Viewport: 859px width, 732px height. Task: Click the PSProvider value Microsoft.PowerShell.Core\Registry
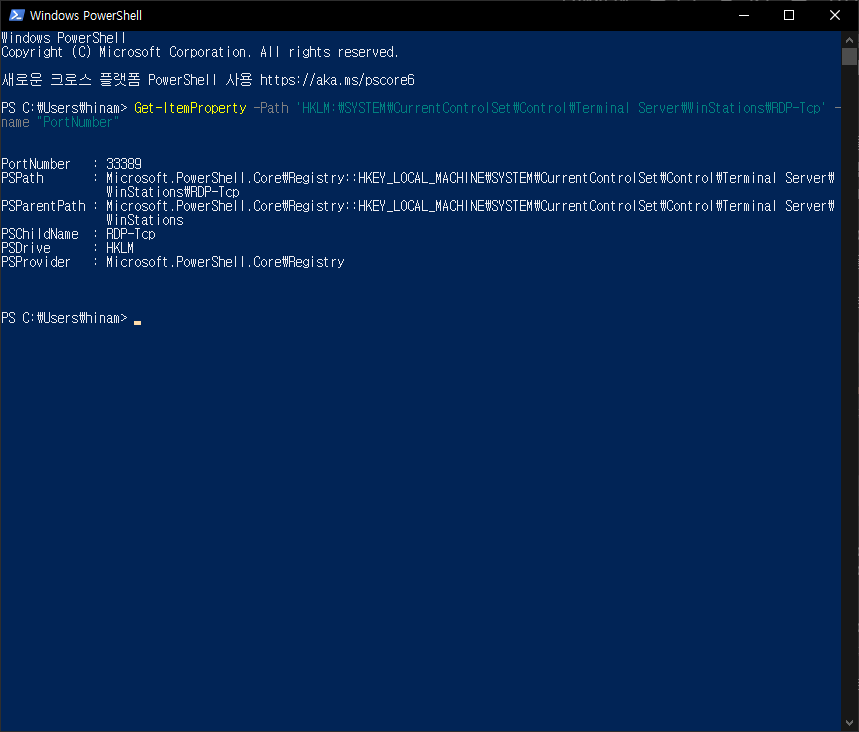tap(225, 262)
